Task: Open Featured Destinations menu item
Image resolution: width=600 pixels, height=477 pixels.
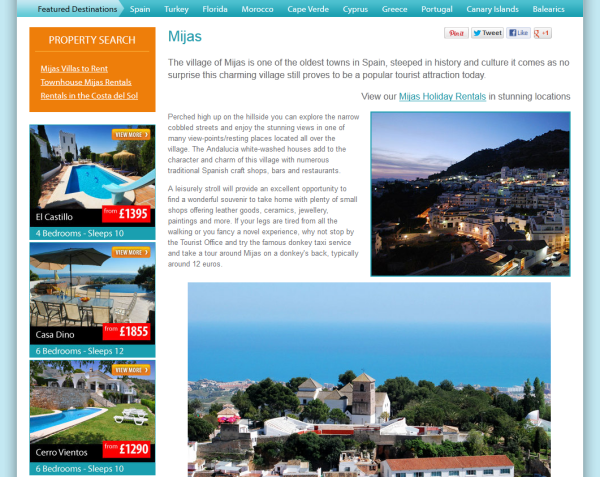Action: [x=77, y=9]
